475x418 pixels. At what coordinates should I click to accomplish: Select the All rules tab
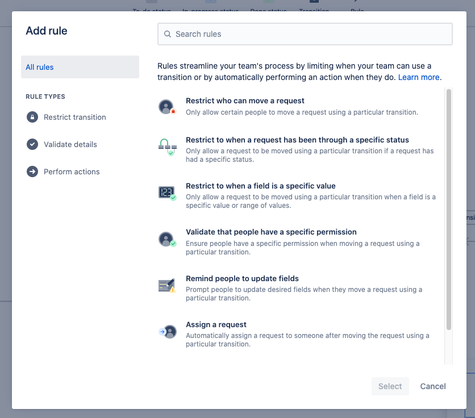80,67
